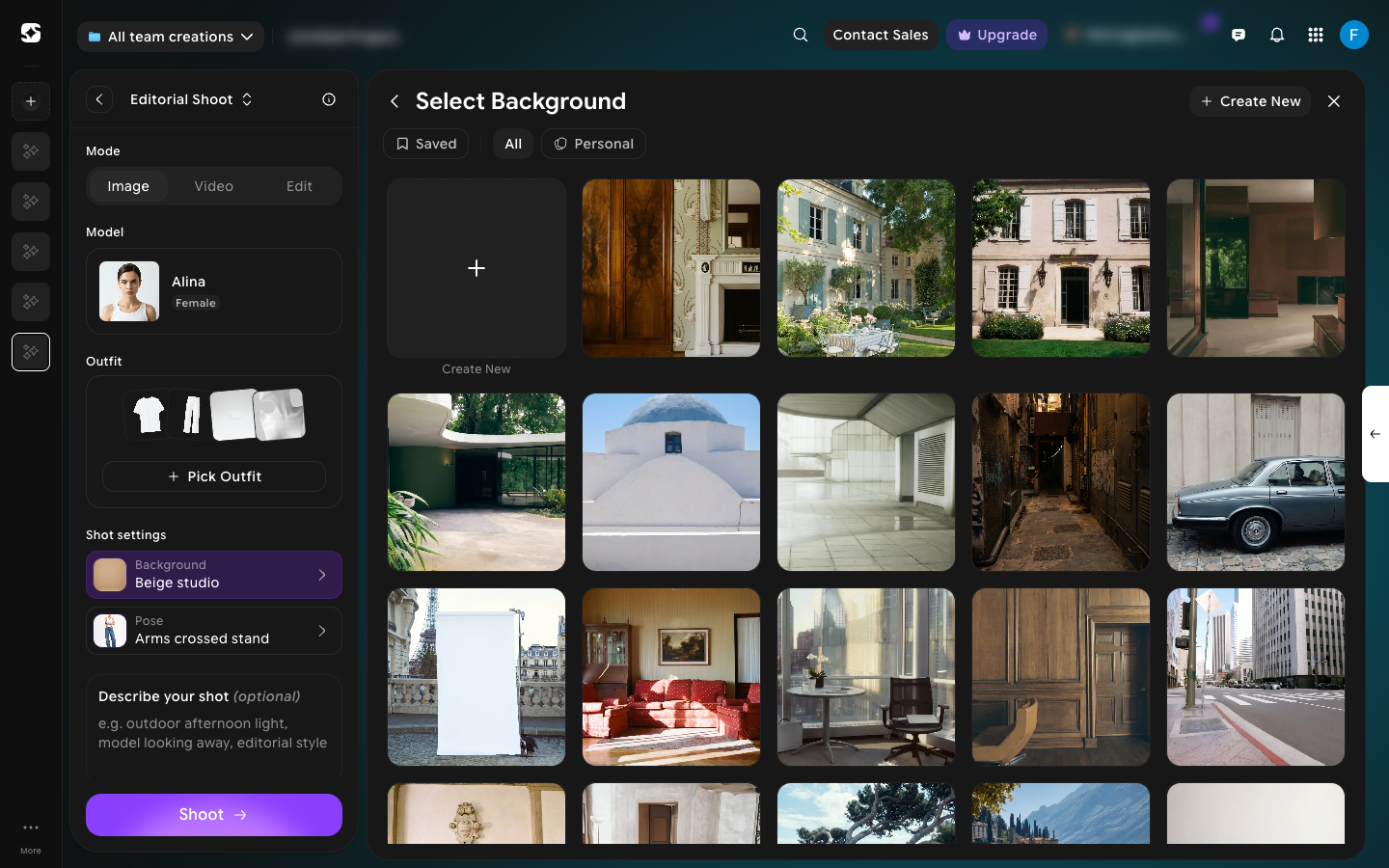The width and height of the screenshot is (1389, 868).
Task: Click the plus tile above Create New
Action: tap(477, 268)
